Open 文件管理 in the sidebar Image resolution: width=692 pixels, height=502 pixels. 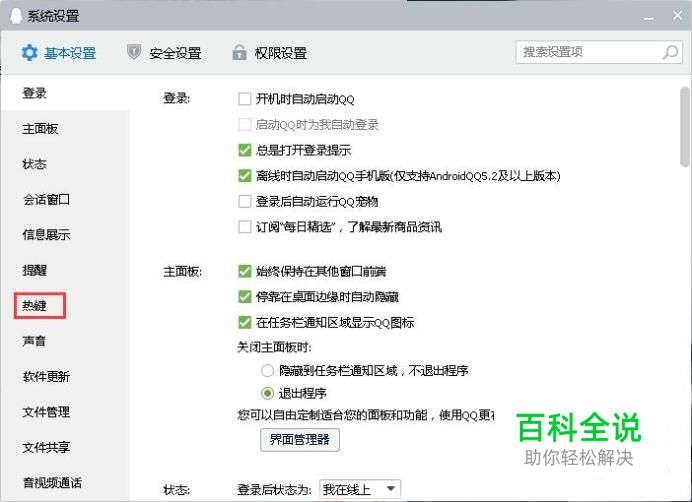[x=46, y=412]
